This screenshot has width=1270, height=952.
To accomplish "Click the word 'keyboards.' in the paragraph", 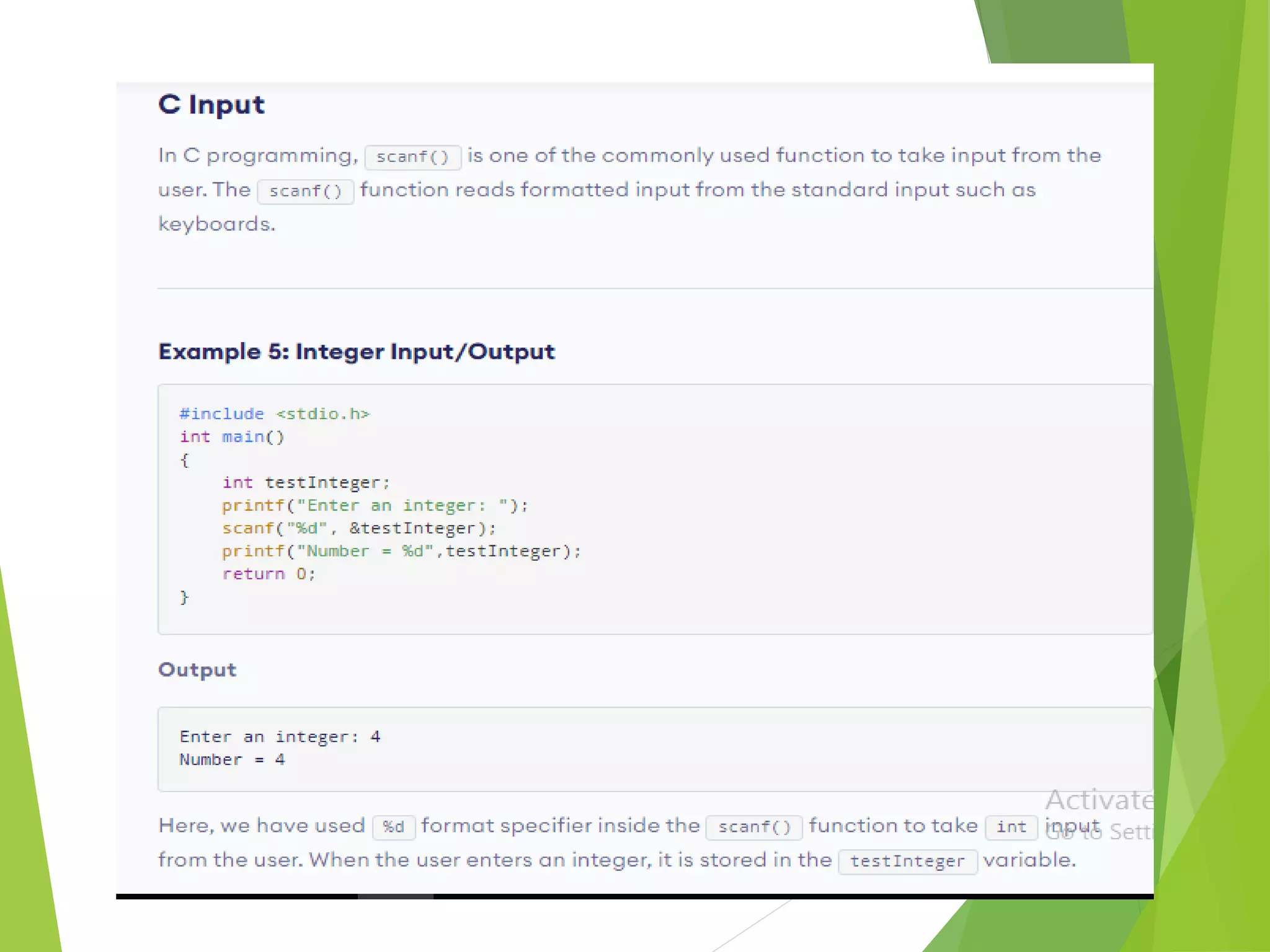I will [216, 224].
